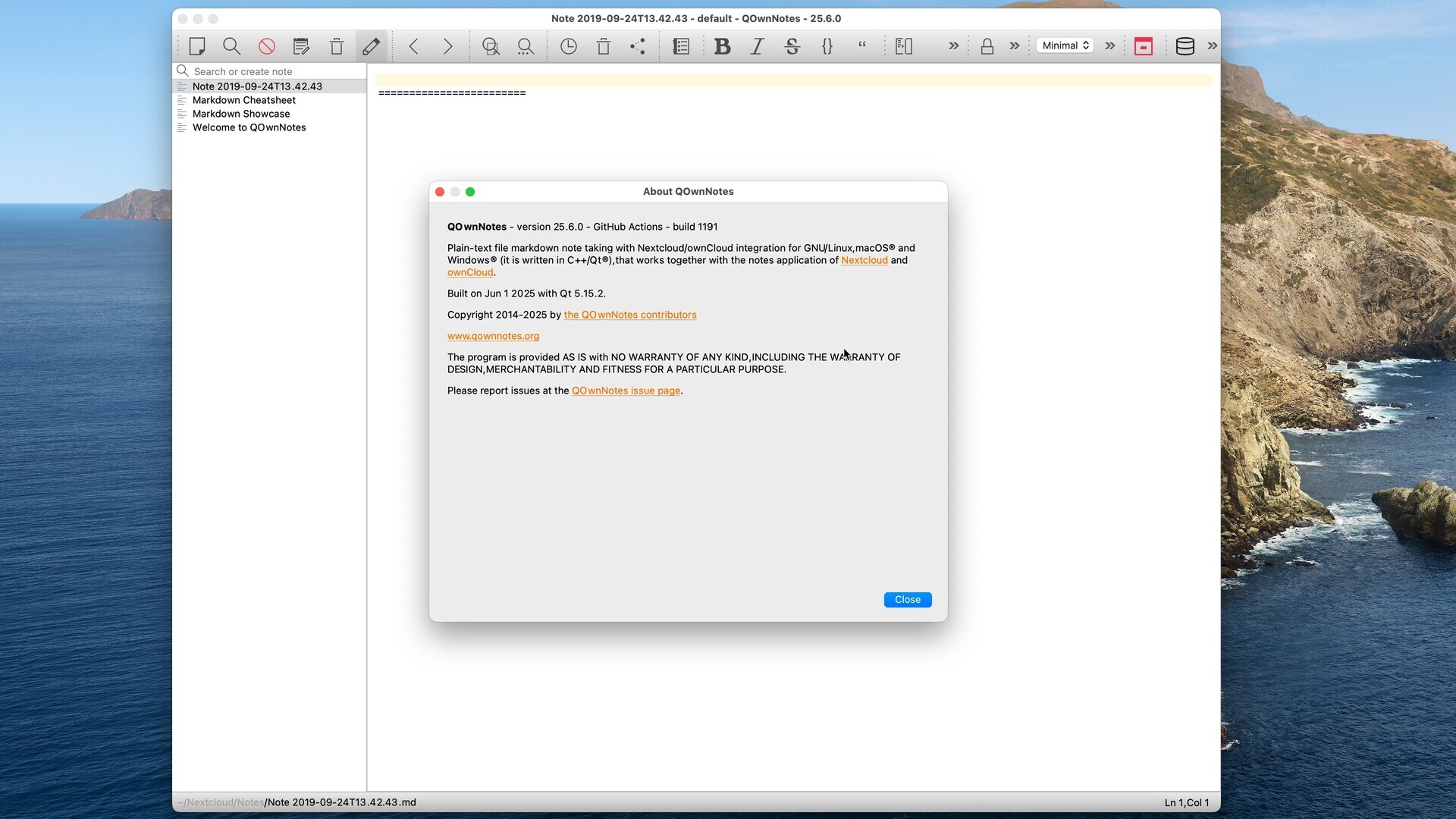This screenshot has width=1456, height=819.
Task: Close the About QOwnNotes dialog with Close button
Action: [x=908, y=600]
